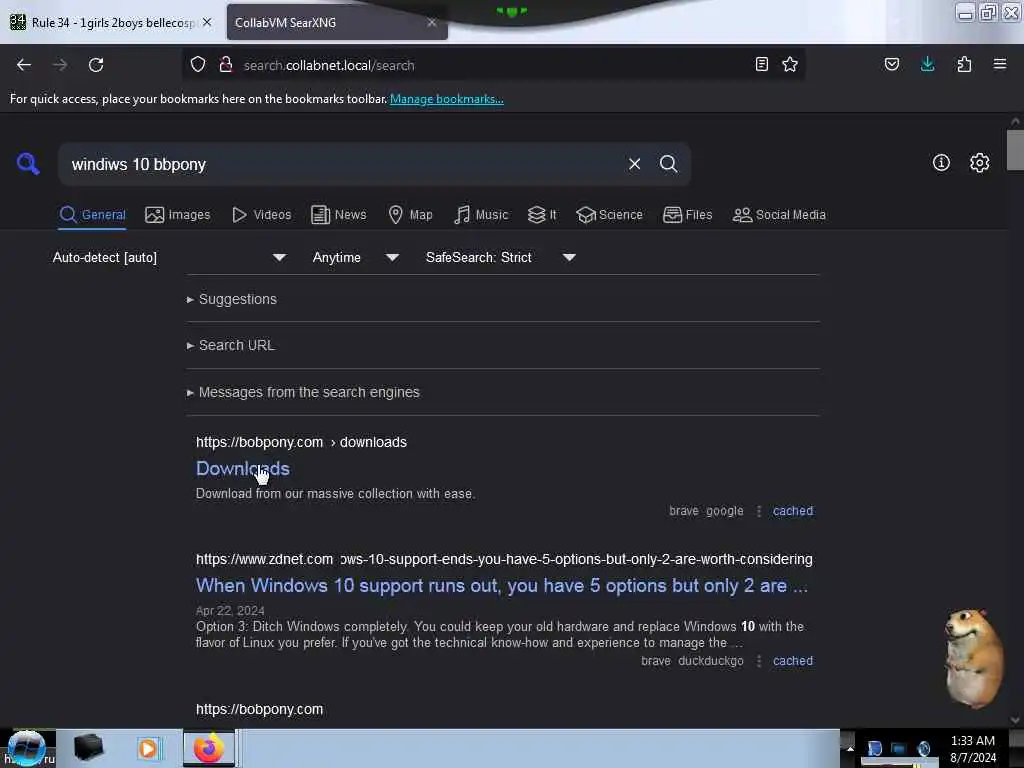Click the SearXNG magnifier logo

[x=28, y=163]
